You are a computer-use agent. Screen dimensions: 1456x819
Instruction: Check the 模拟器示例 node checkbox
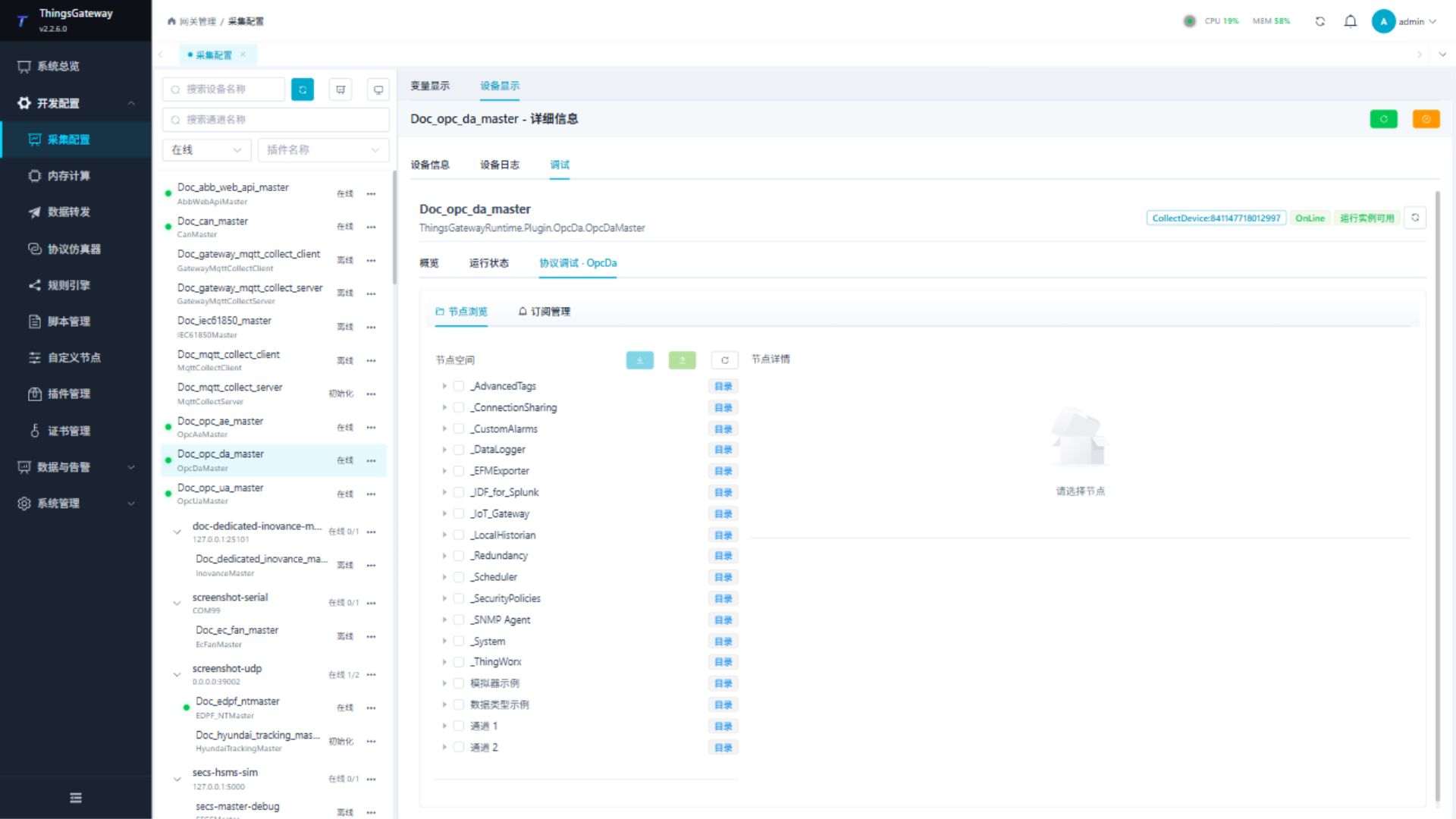coord(458,683)
